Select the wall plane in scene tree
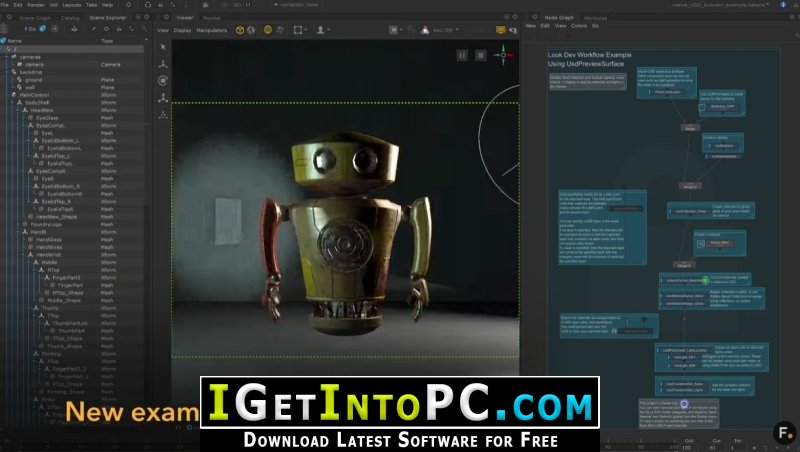 coord(30,87)
